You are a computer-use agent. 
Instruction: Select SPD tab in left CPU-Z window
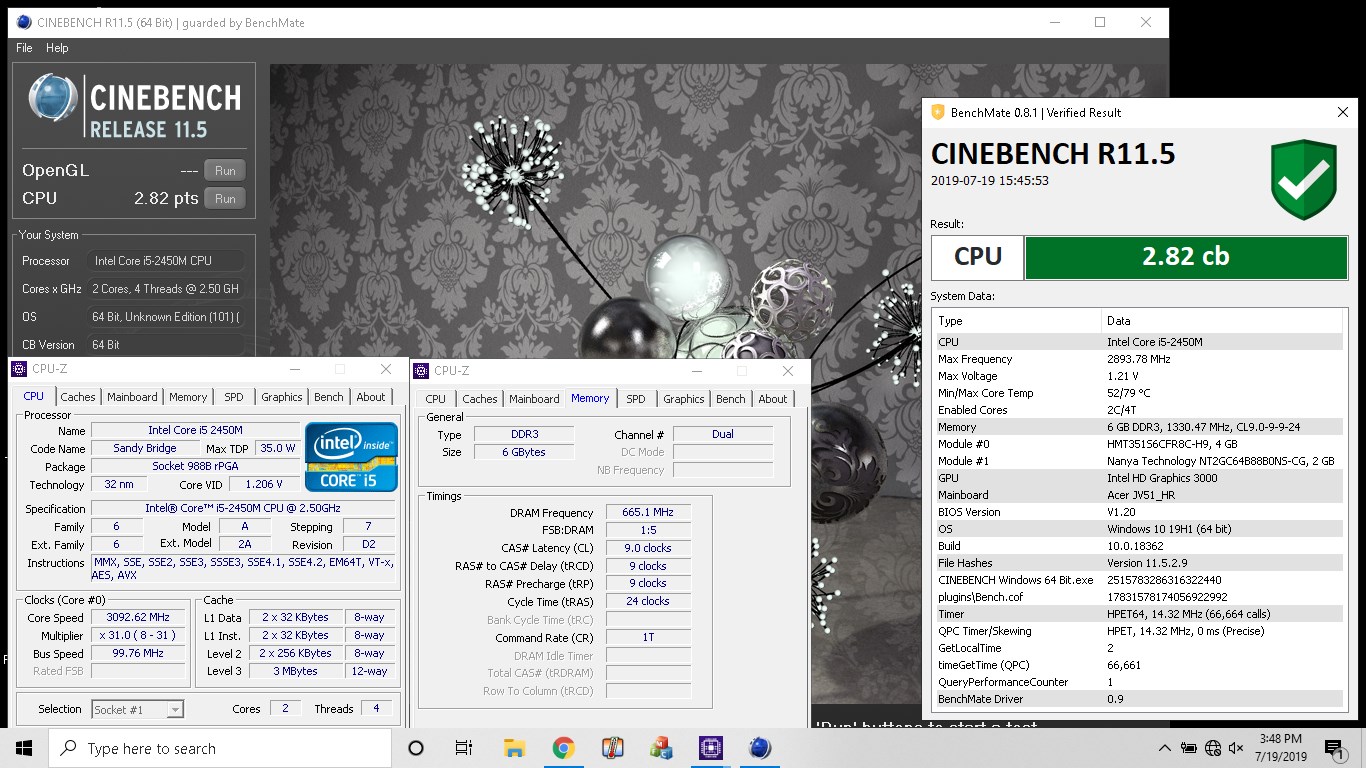coord(234,397)
